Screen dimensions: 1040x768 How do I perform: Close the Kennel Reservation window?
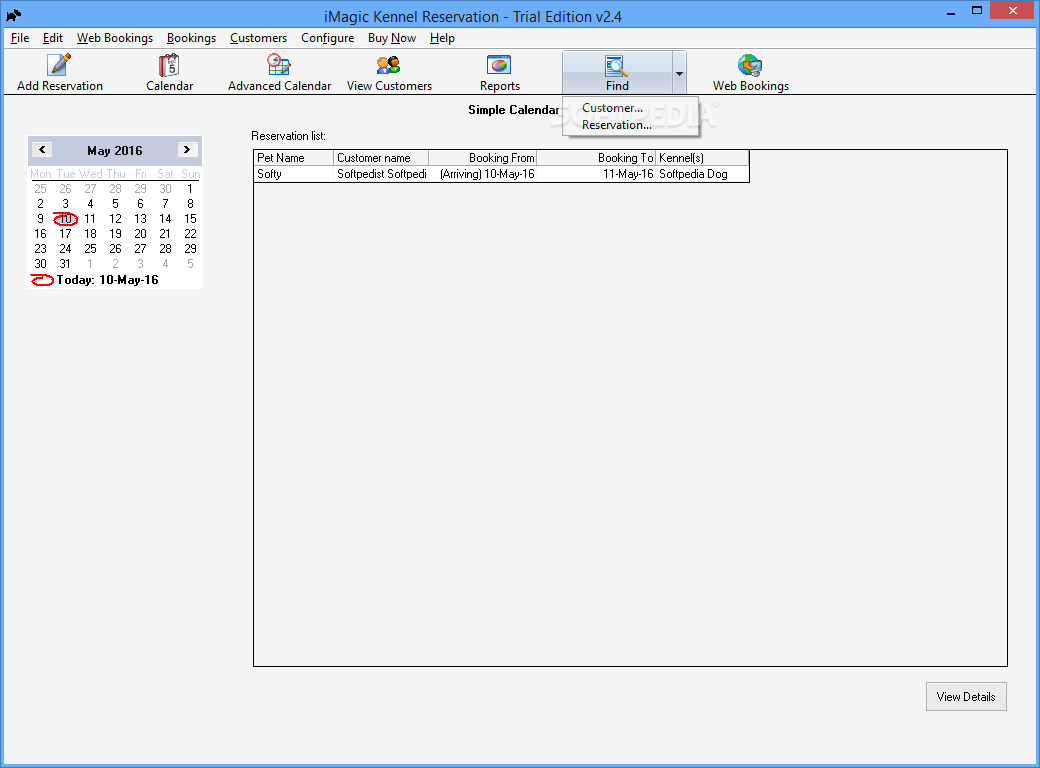1013,10
